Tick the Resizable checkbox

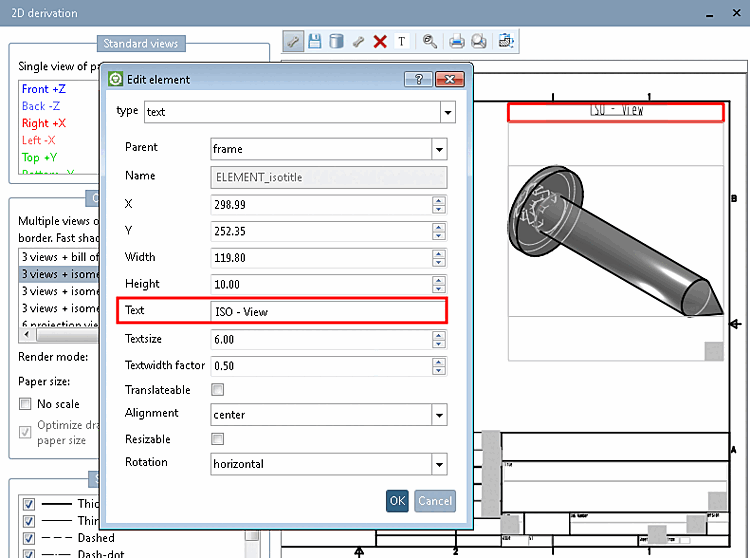tap(218, 439)
